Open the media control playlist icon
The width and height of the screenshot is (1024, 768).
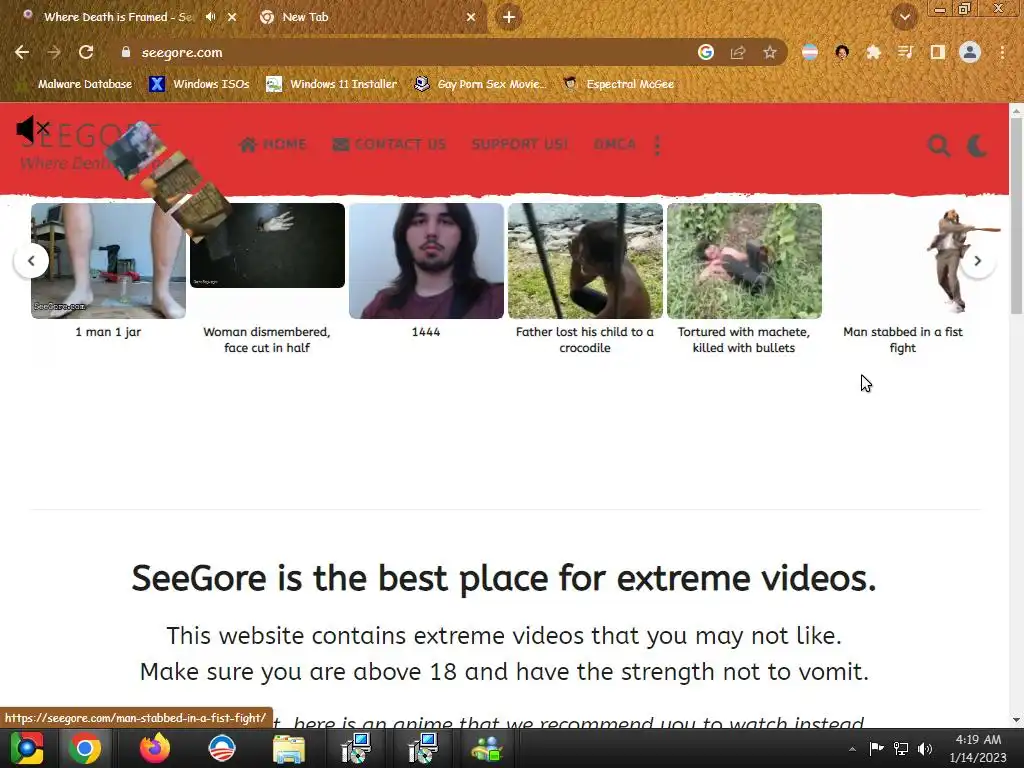pos(905,52)
